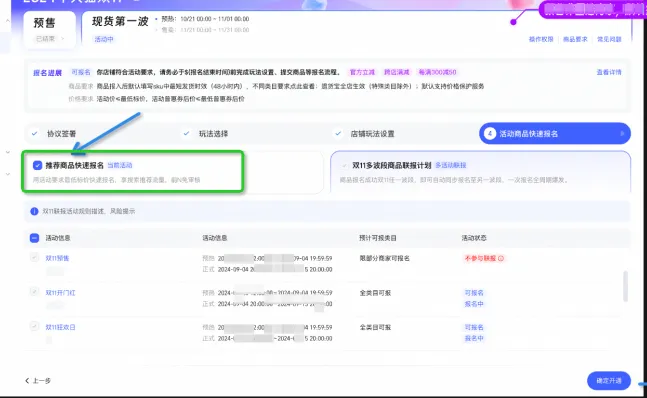Click the red info icon after 不参与联报
Viewport: 647px width, 398px height.
click(501, 259)
